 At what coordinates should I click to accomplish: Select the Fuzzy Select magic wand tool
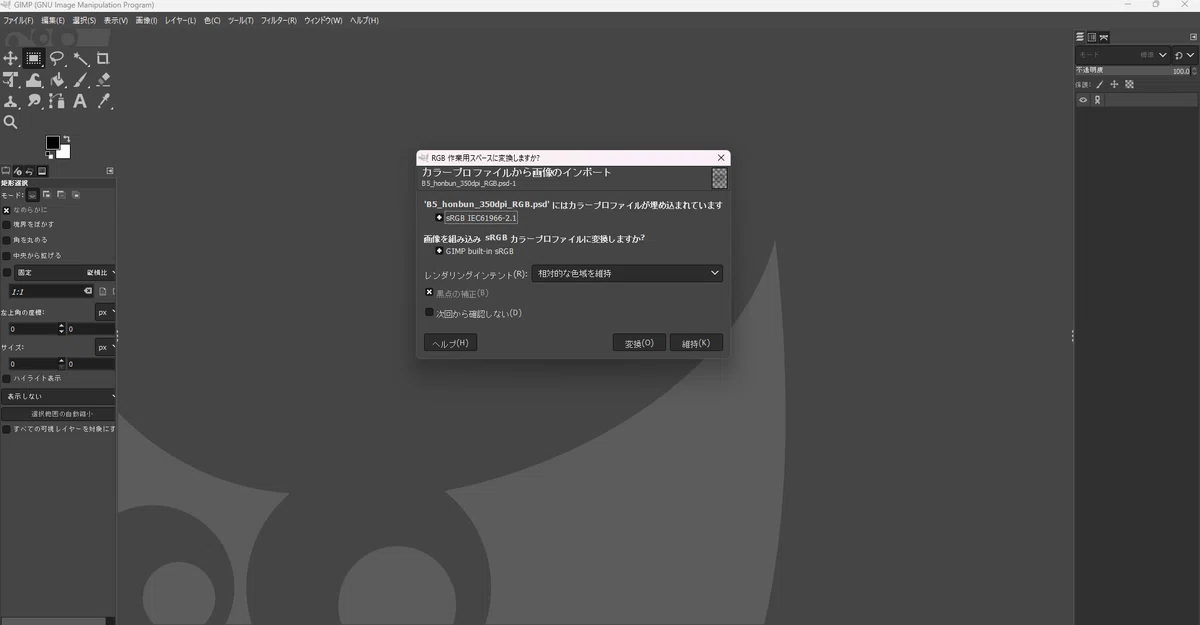pos(80,58)
